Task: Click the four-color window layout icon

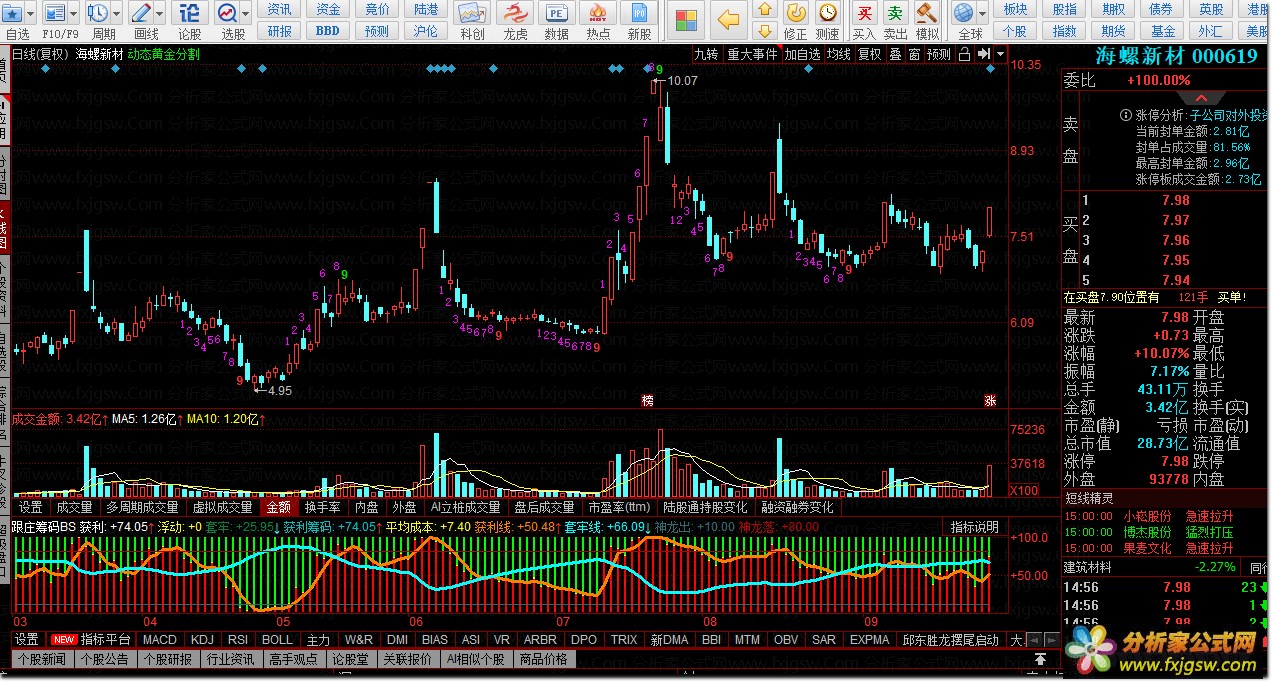Action: pos(687,21)
